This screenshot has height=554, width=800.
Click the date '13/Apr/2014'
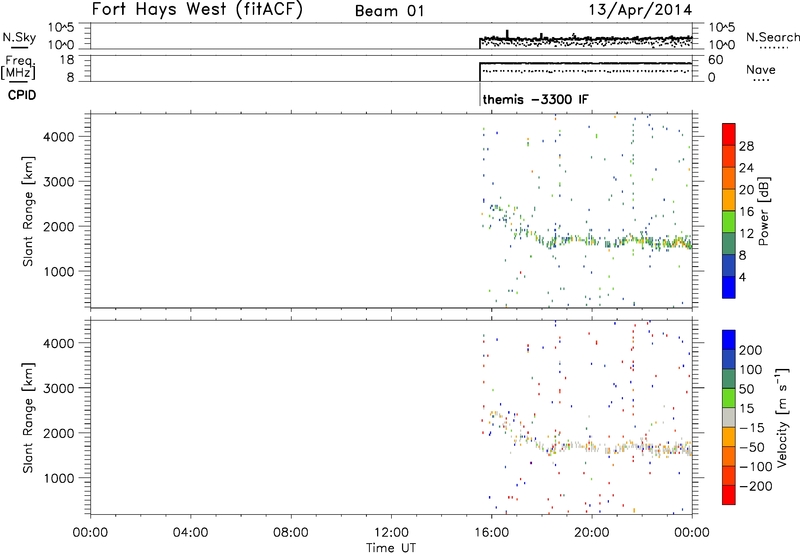[x=640, y=10]
